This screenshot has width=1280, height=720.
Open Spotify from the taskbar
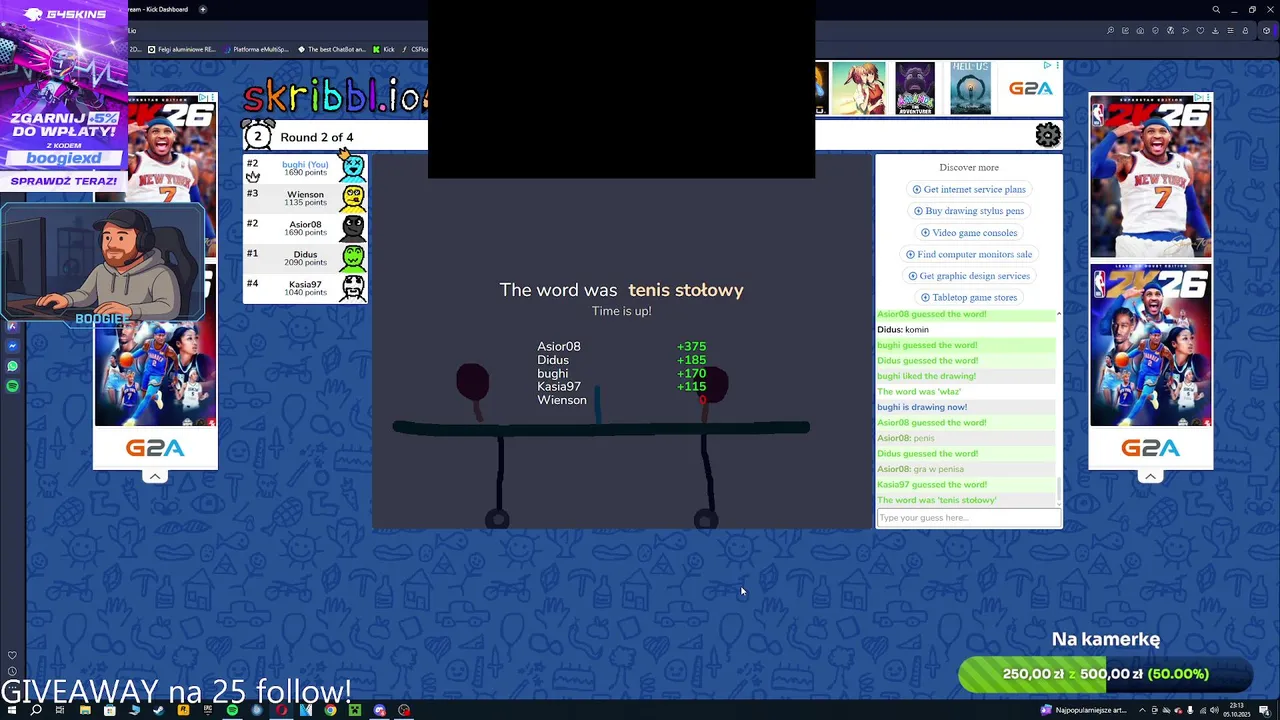[232, 710]
